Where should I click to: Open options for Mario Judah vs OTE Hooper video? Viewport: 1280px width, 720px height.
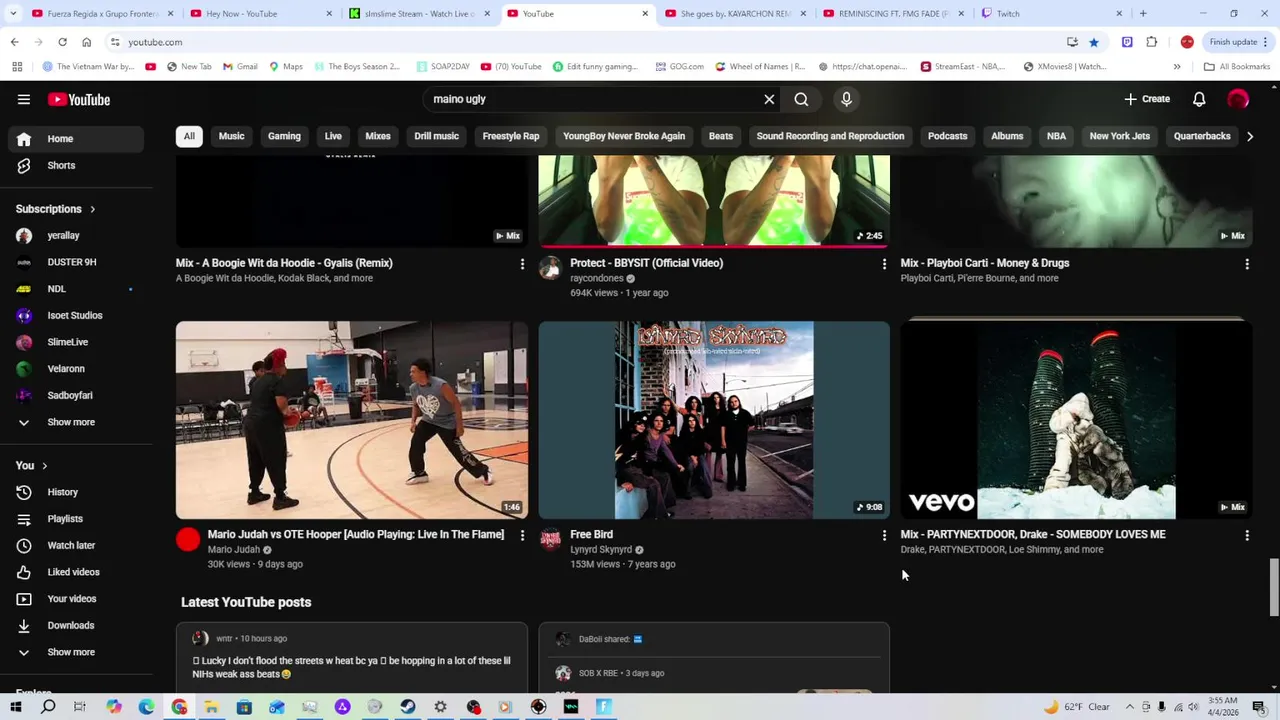(522, 536)
